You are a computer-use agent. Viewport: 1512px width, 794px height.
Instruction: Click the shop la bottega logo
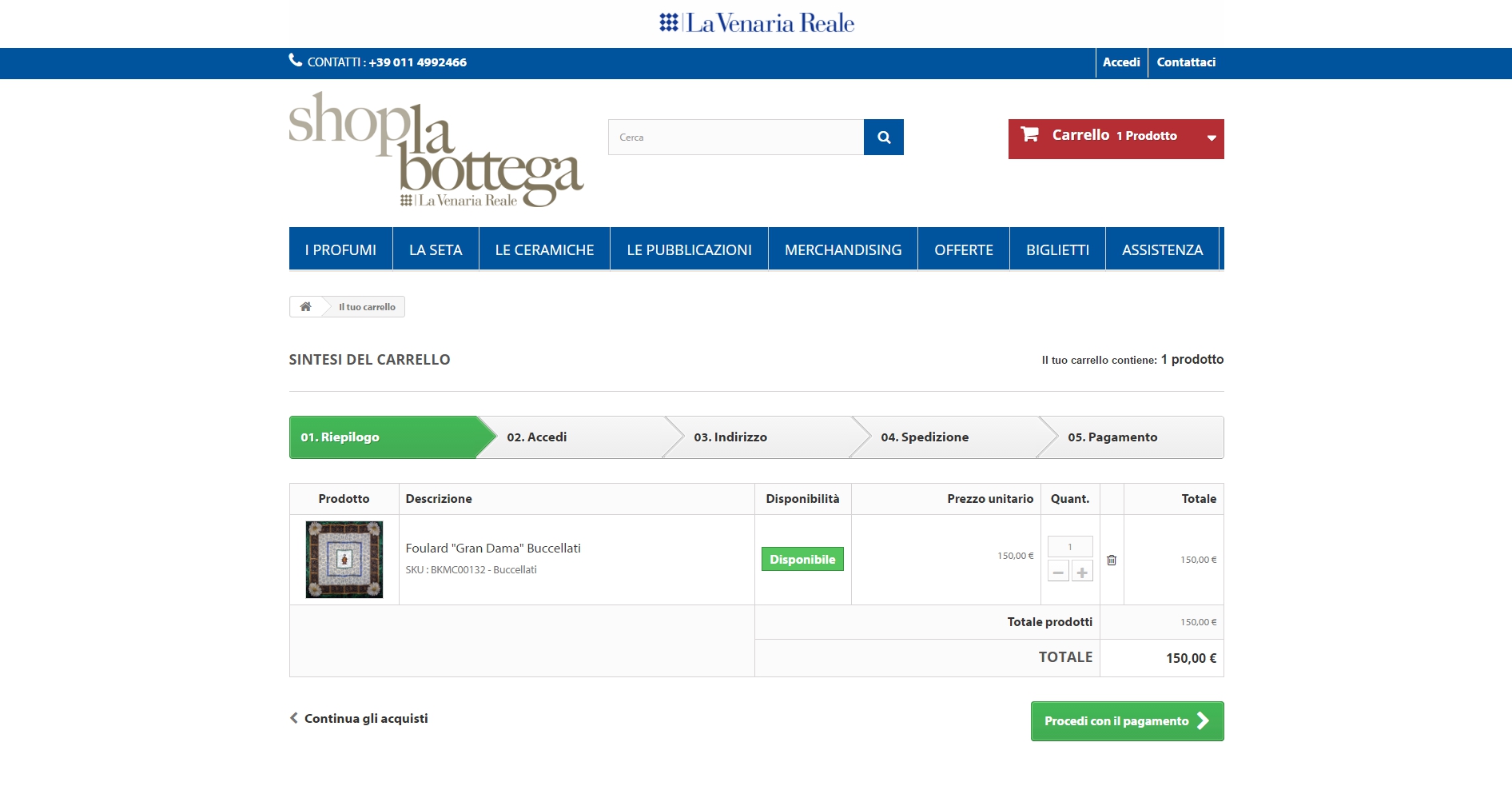436,152
